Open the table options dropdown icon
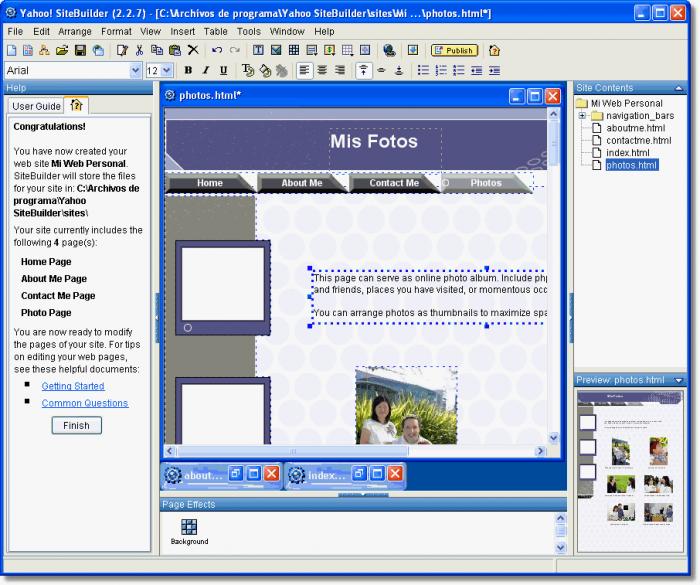This screenshot has width=700, height=585. [347, 50]
